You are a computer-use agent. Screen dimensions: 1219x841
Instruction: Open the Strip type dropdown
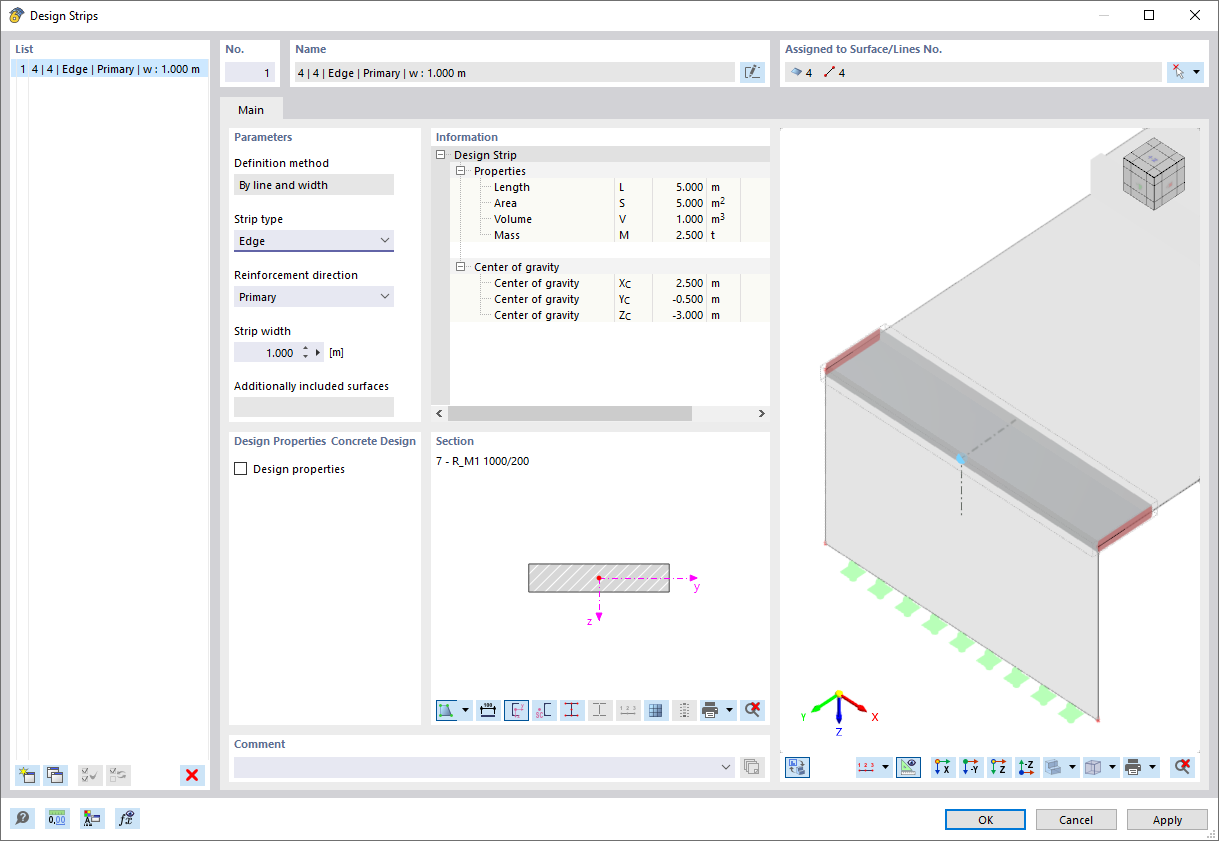(384, 240)
